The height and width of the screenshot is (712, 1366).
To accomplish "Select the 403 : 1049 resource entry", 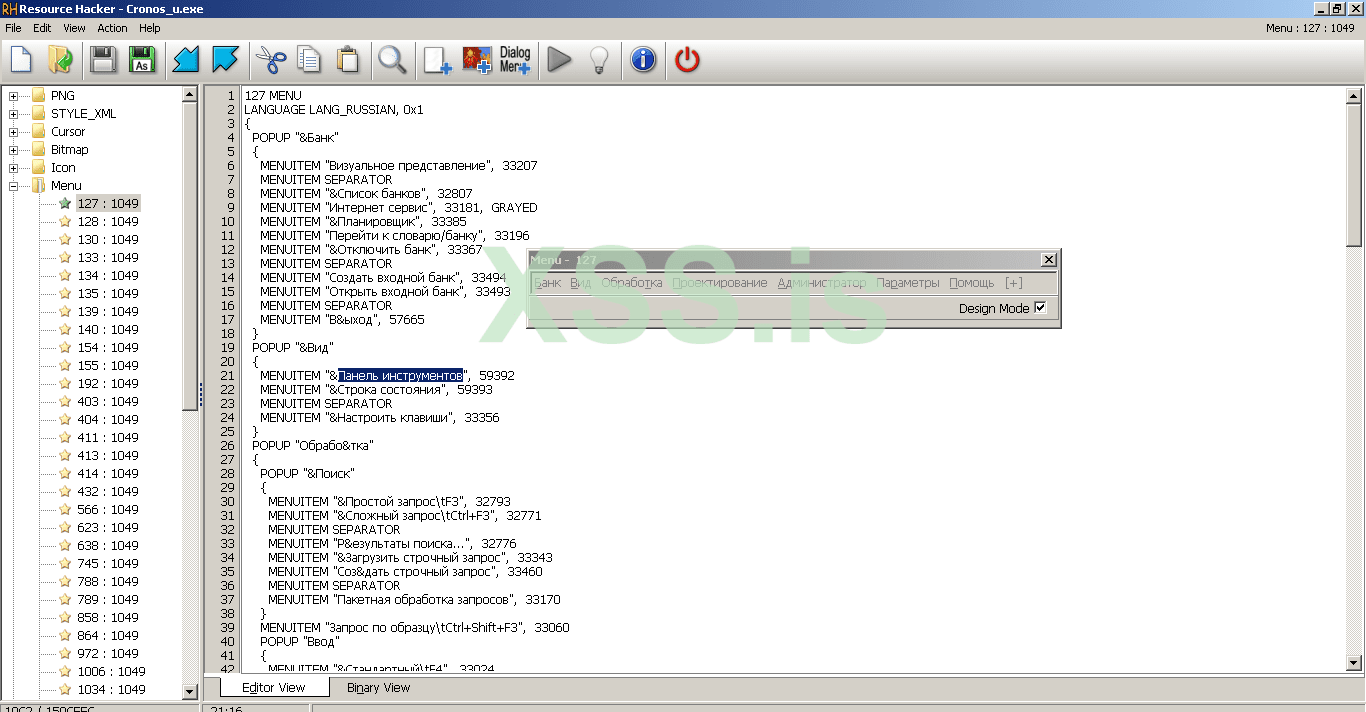I will point(107,401).
